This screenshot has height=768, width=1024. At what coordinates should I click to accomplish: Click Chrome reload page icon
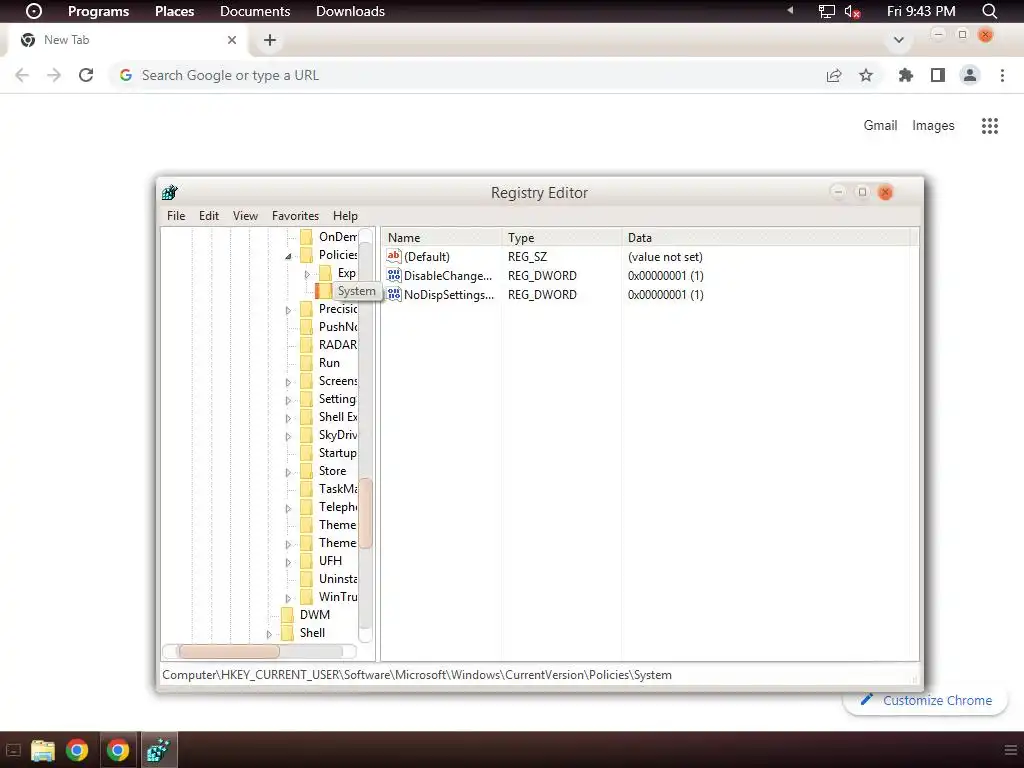86,75
